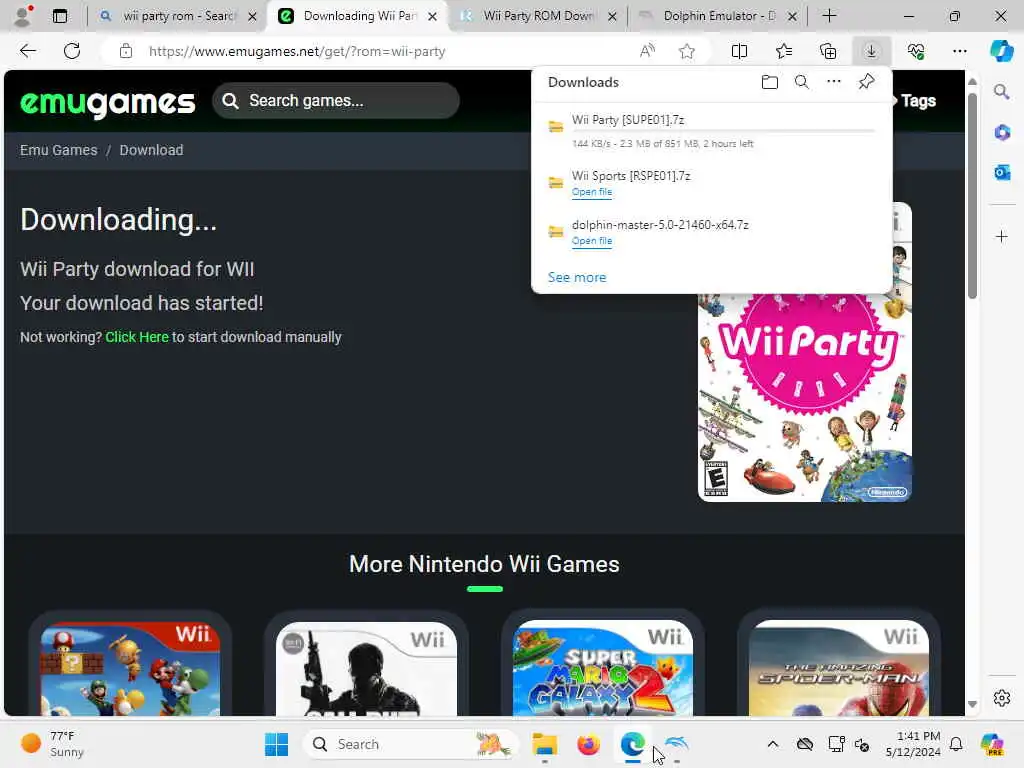Click the address bar URL

(297, 51)
